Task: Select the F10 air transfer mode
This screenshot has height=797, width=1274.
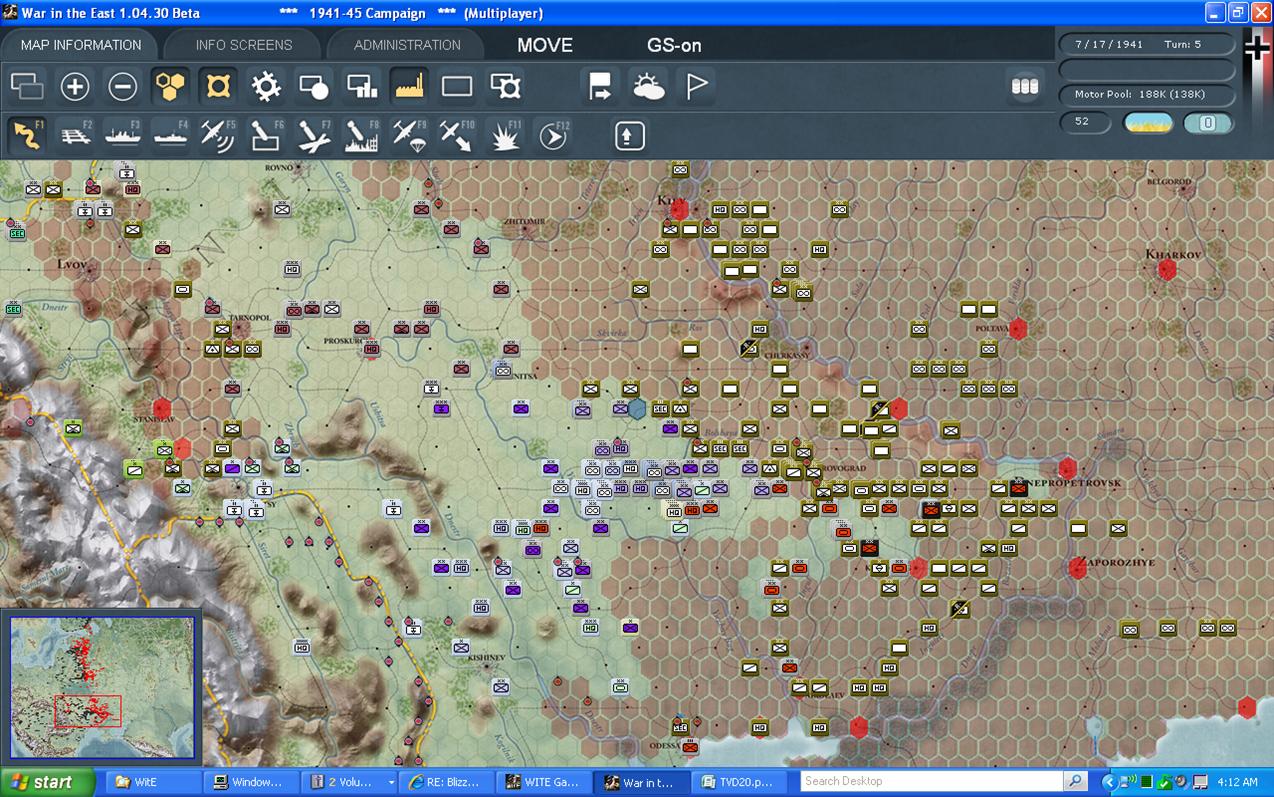Action: tap(457, 134)
